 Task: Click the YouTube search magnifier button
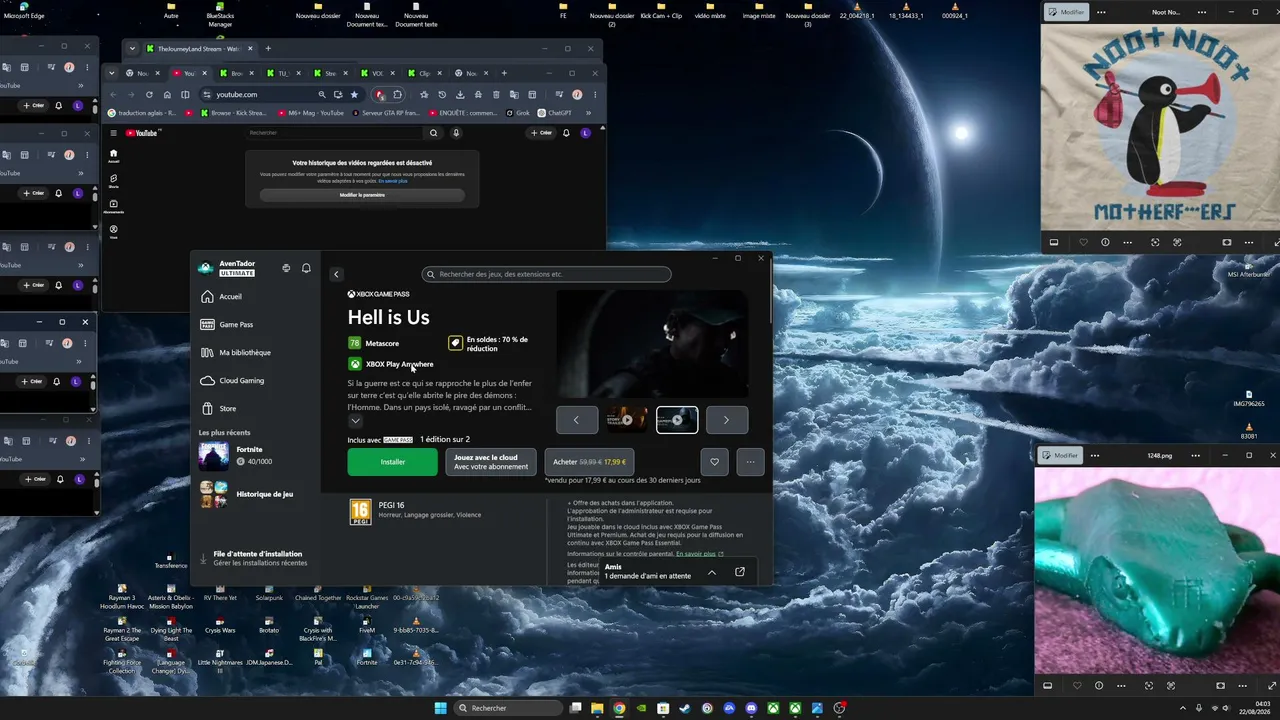[433, 133]
